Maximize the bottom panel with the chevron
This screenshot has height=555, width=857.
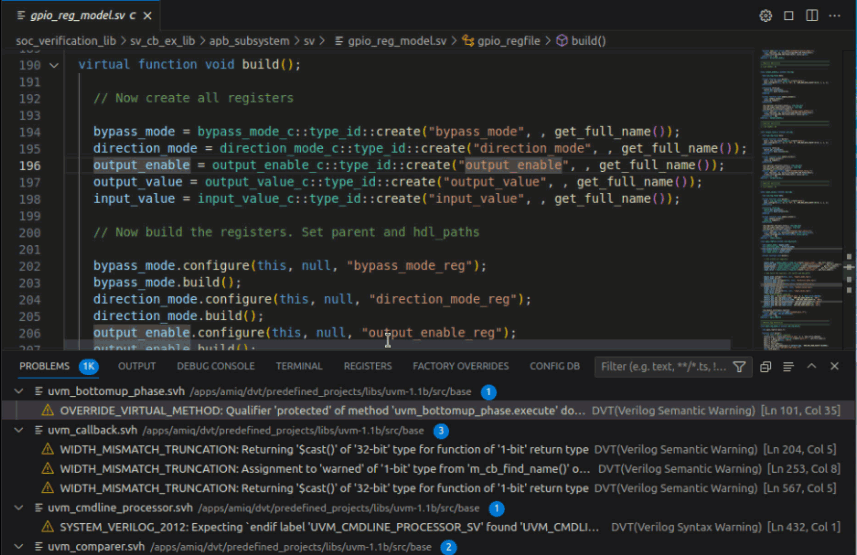point(811,367)
